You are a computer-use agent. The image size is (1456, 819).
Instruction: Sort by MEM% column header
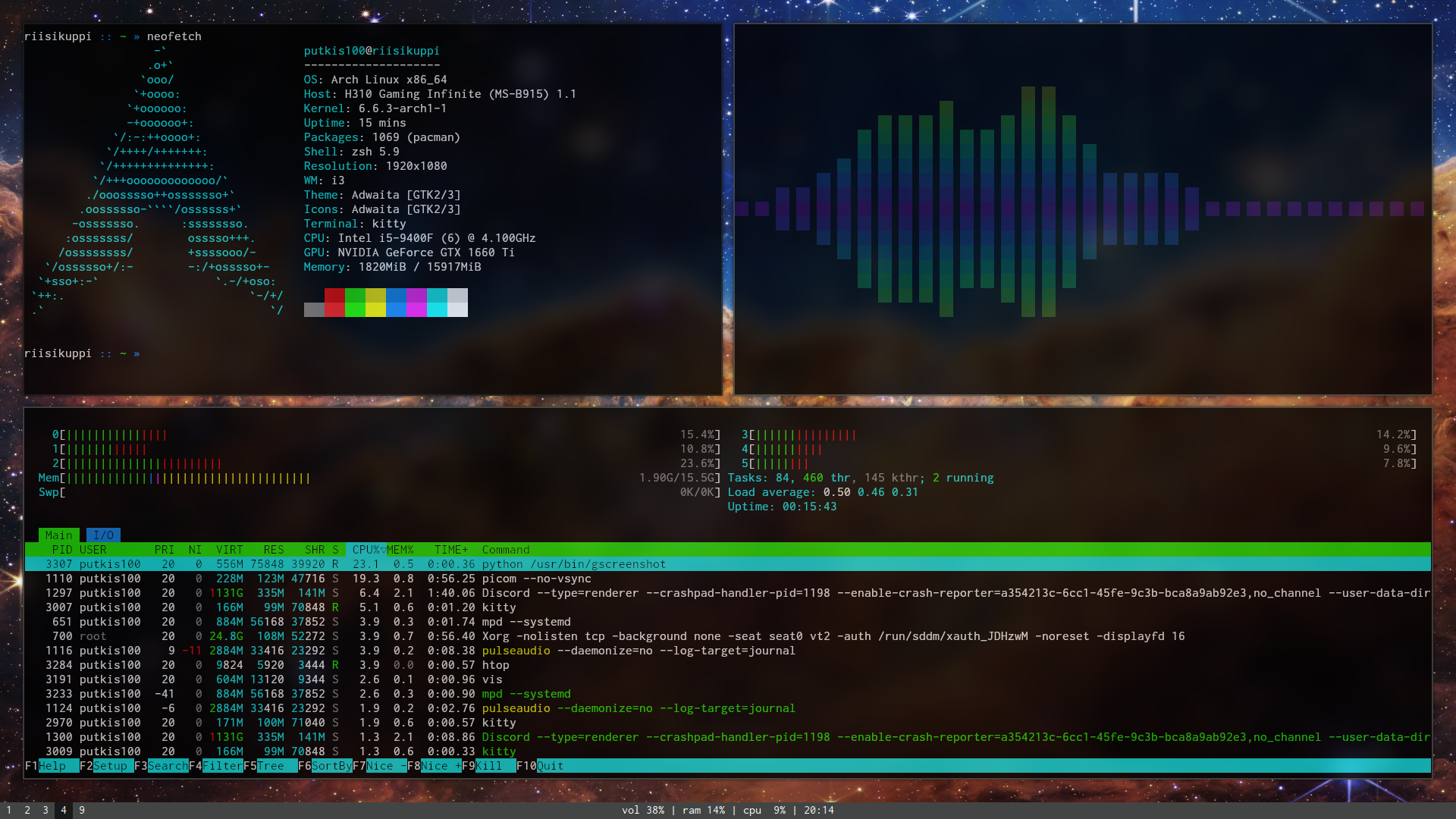coord(400,550)
